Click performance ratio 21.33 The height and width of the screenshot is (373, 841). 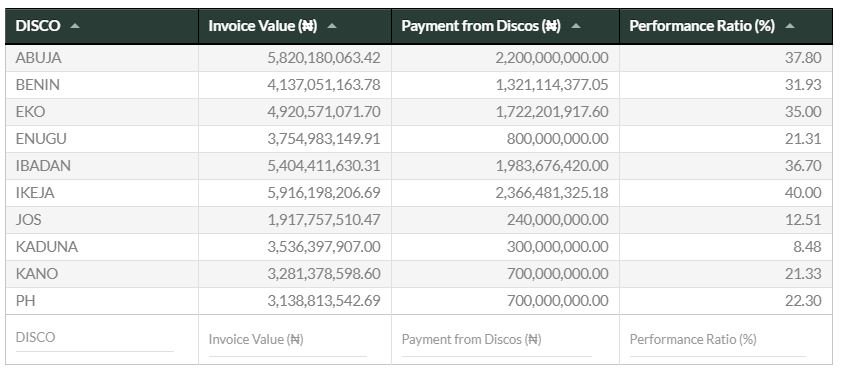pyautogui.click(x=803, y=274)
